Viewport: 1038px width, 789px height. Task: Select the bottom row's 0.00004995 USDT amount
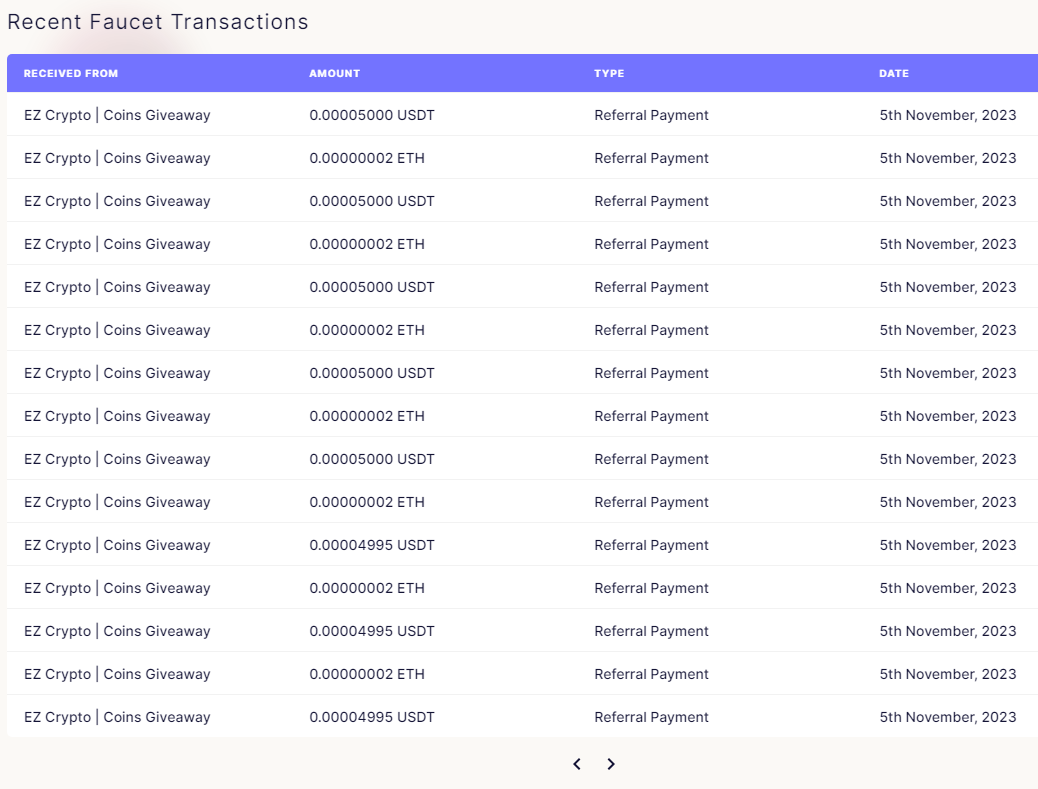coord(372,717)
